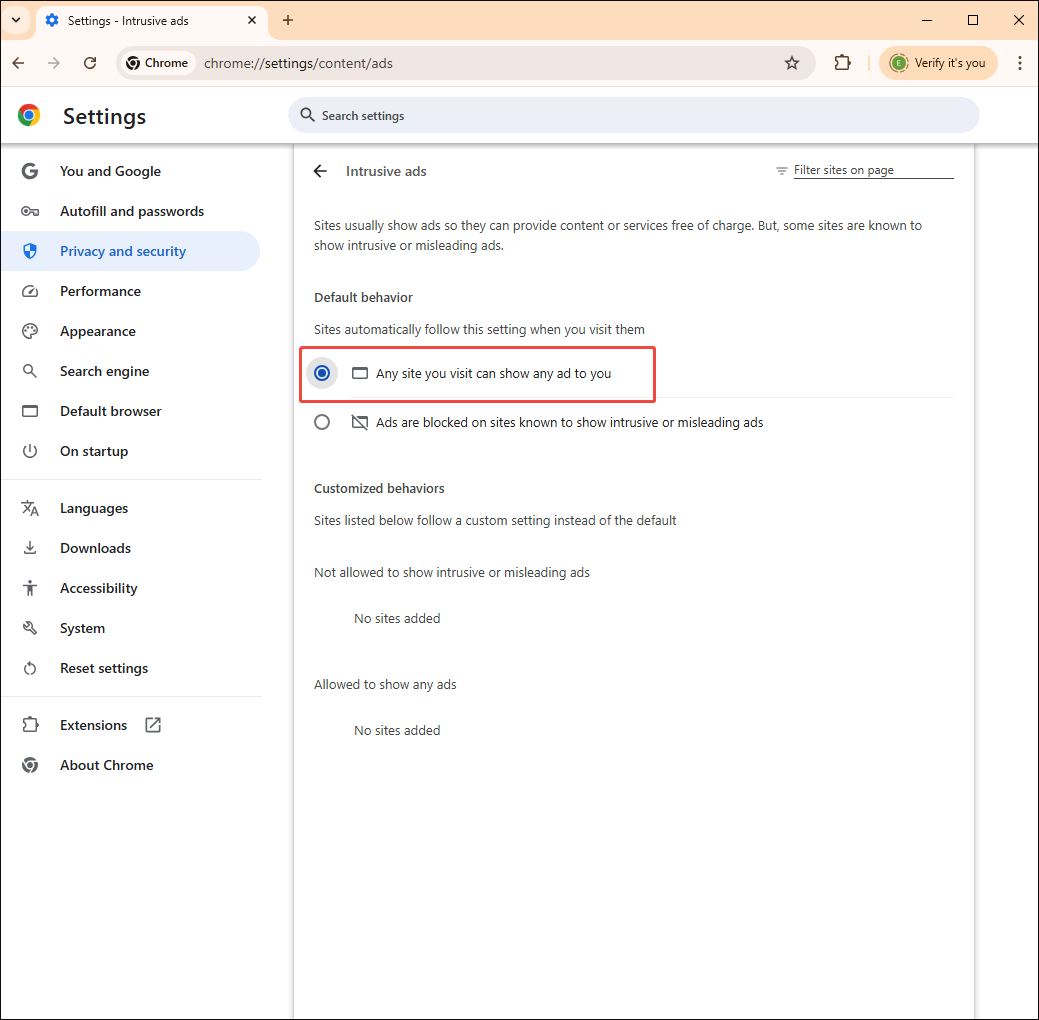Select 'Any site you visit can show any ad'
This screenshot has width=1039, height=1020.
(x=322, y=372)
